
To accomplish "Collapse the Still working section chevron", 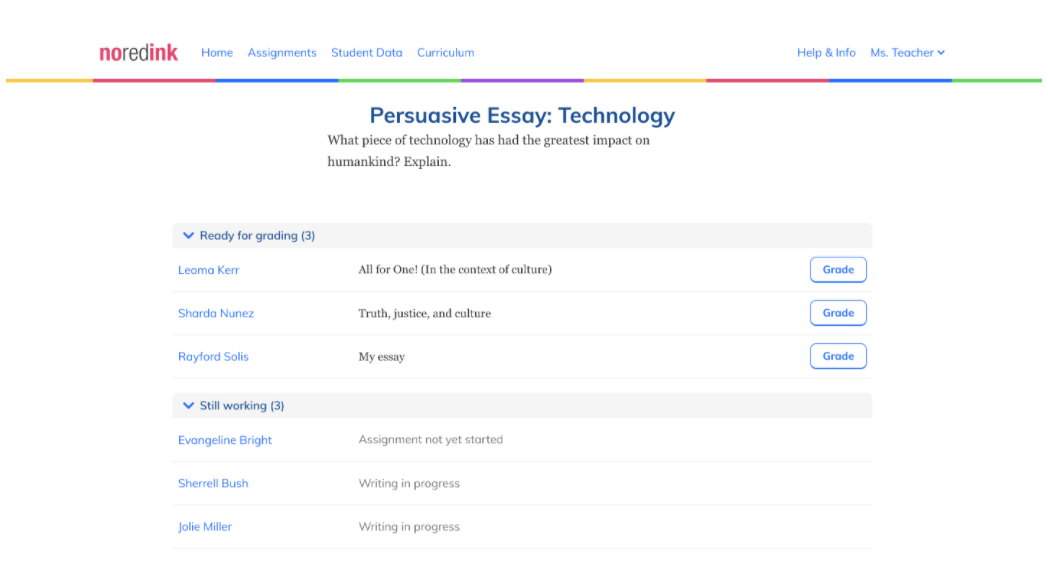I will click(188, 406).
